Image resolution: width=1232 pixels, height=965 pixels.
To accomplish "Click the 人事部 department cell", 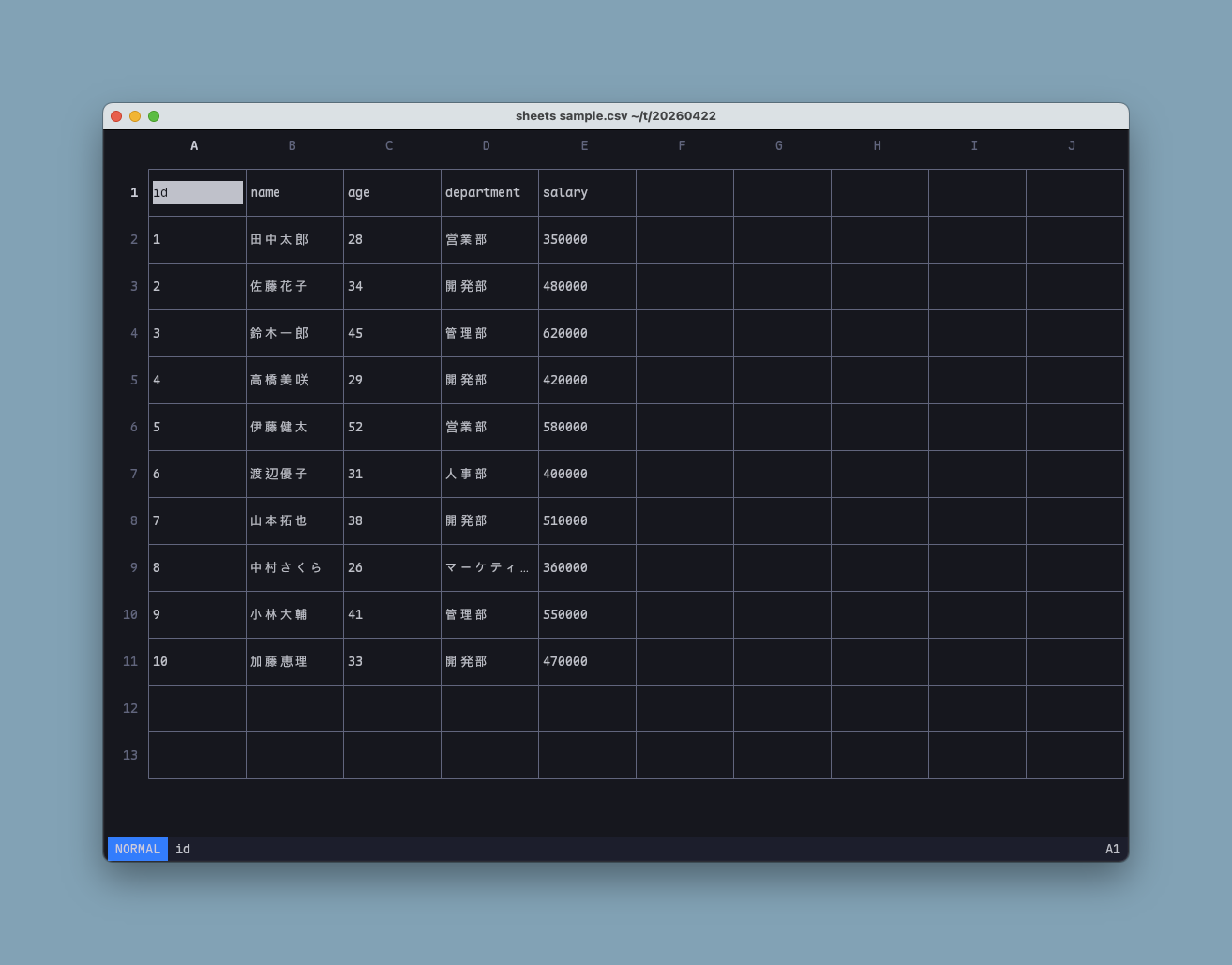I will (x=466, y=474).
